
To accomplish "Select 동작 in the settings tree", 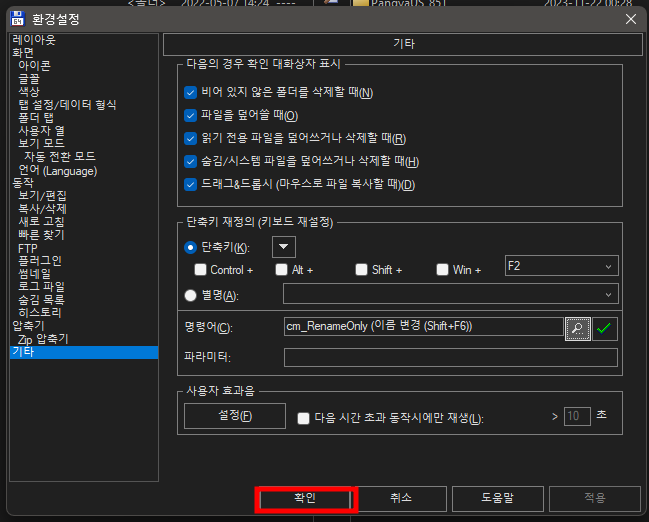I will [23, 183].
